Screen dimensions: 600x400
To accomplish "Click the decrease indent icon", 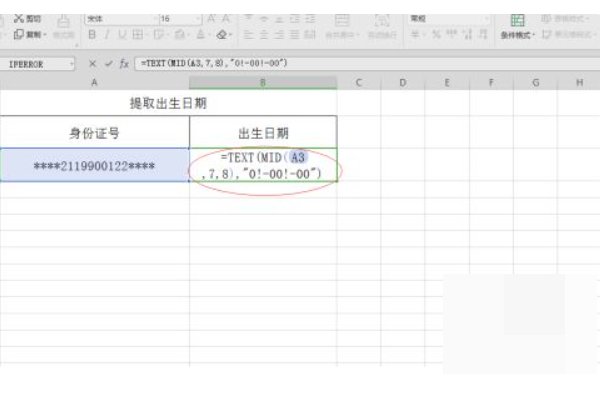I will tap(295, 19).
